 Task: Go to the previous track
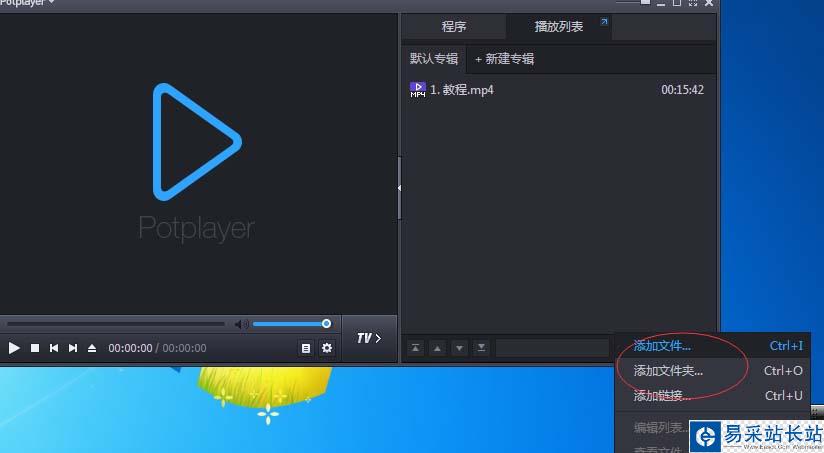click(54, 348)
